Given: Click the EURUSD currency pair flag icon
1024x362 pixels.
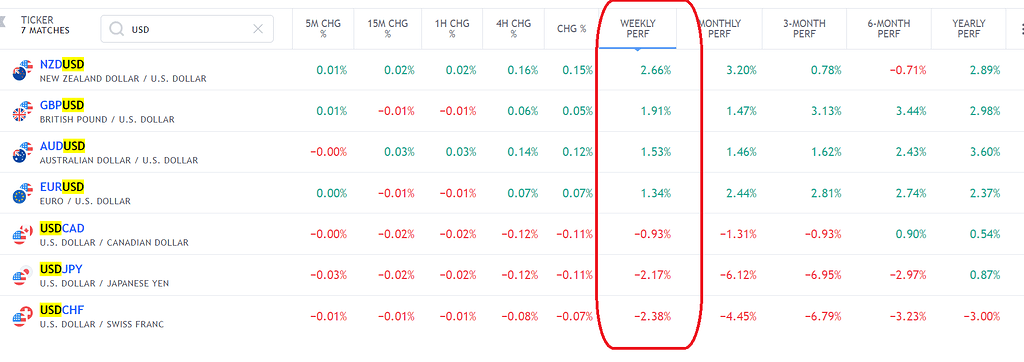Looking at the screenshot, I should click(x=22, y=193).
